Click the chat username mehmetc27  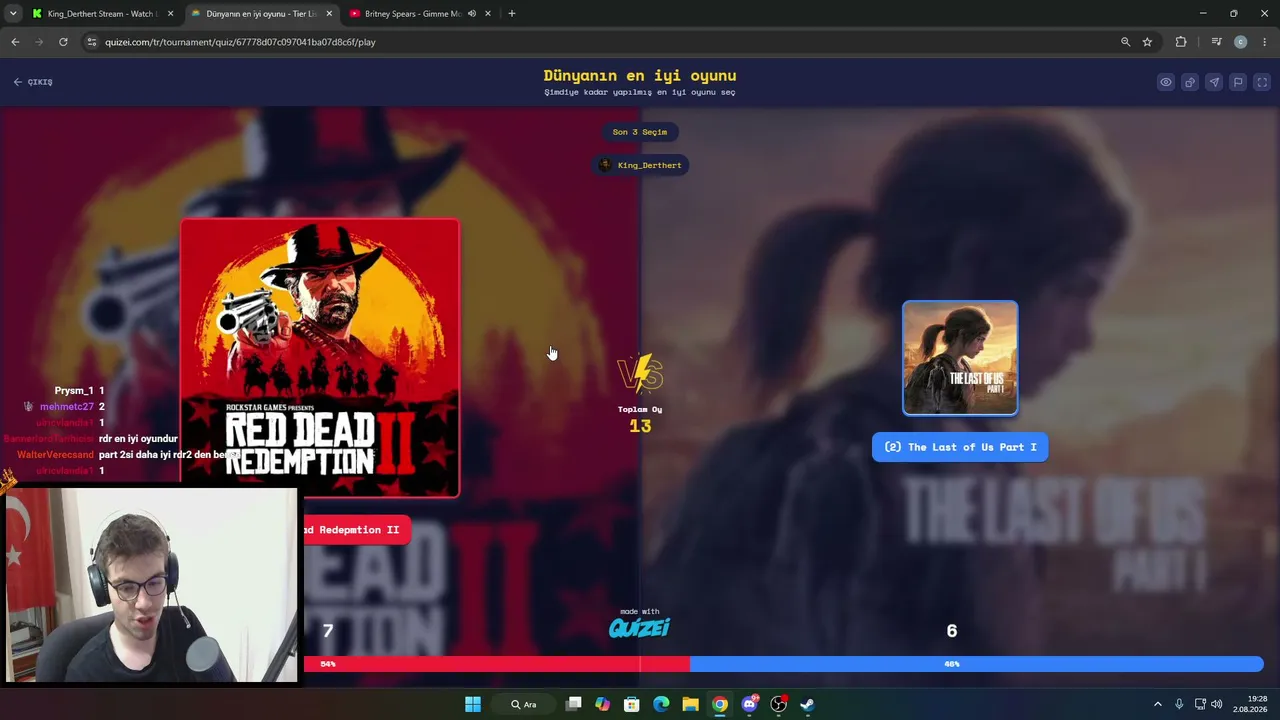click(66, 407)
